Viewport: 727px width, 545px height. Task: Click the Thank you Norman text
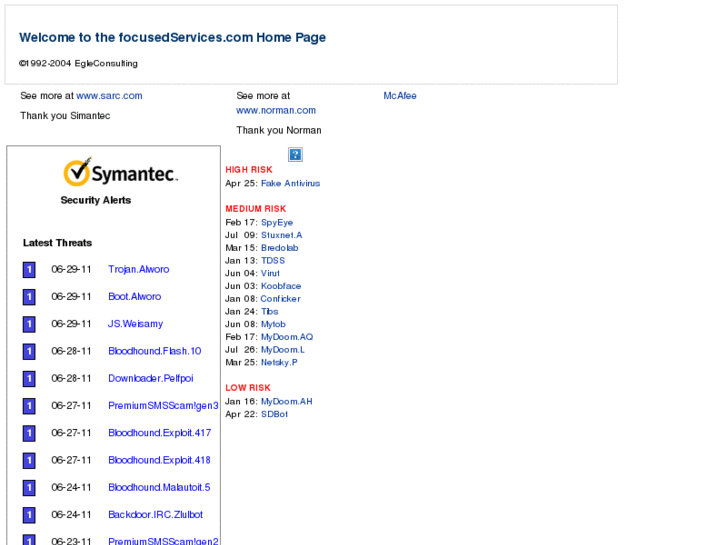tap(279, 130)
